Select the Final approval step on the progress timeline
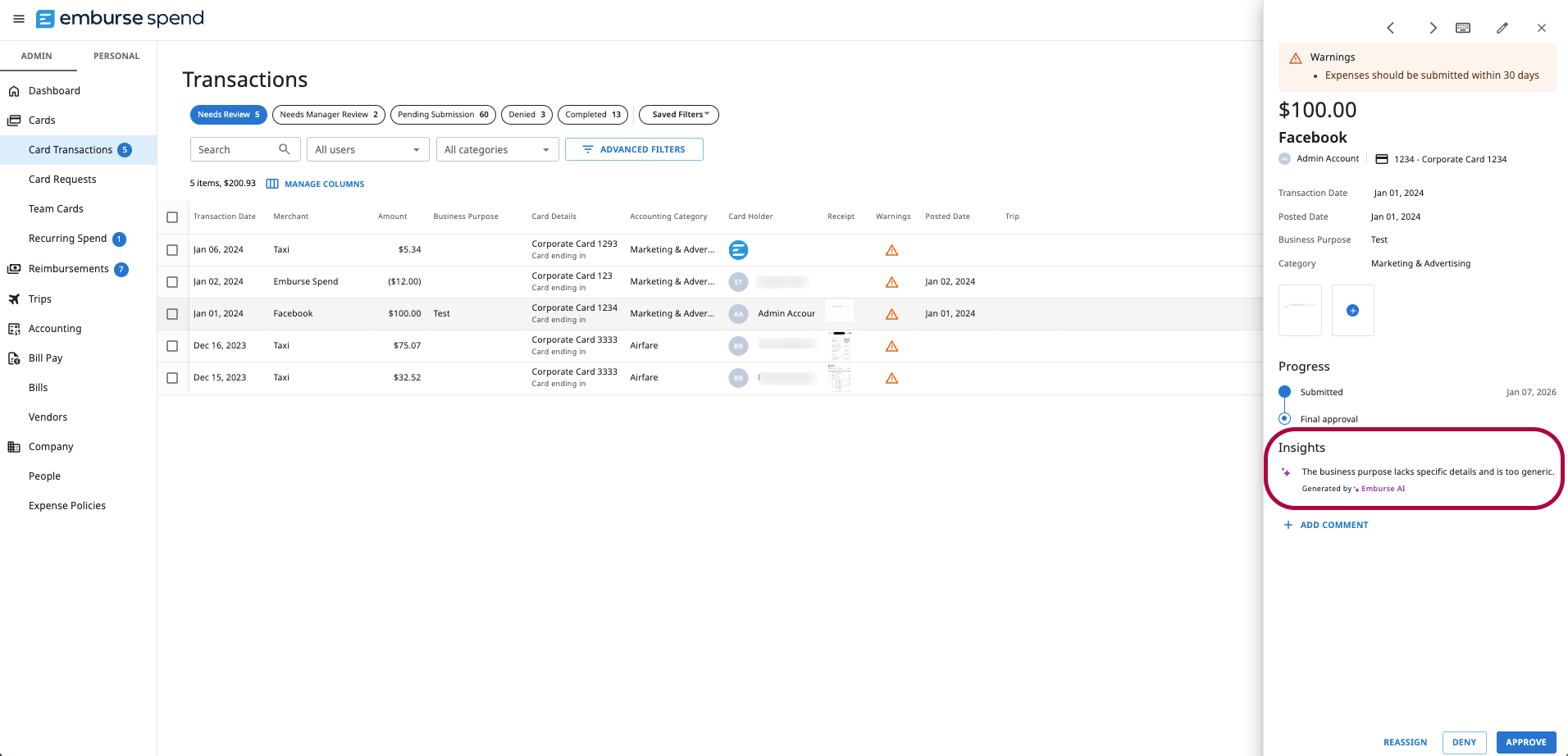Screen dimensions: 1568x756 tap(1284, 418)
